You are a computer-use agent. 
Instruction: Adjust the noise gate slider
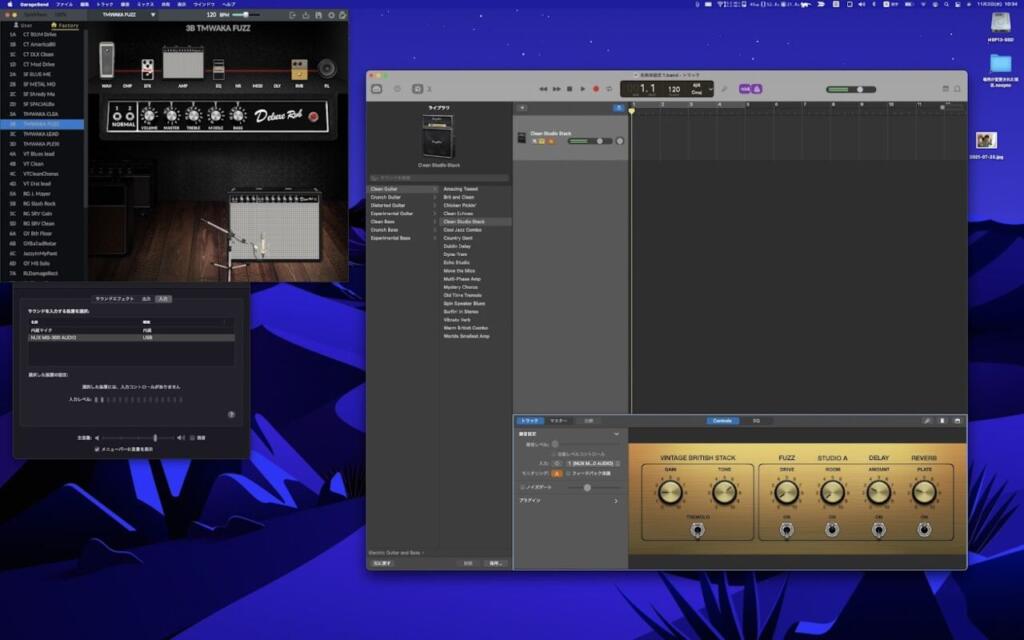pos(593,487)
